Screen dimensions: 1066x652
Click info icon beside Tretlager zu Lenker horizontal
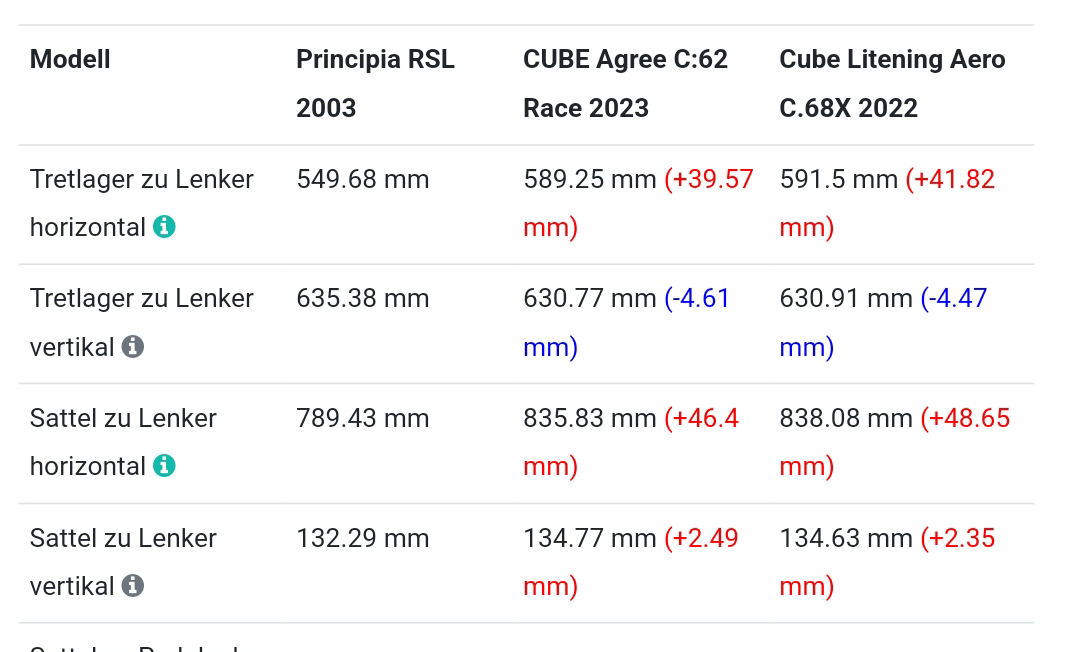[164, 227]
